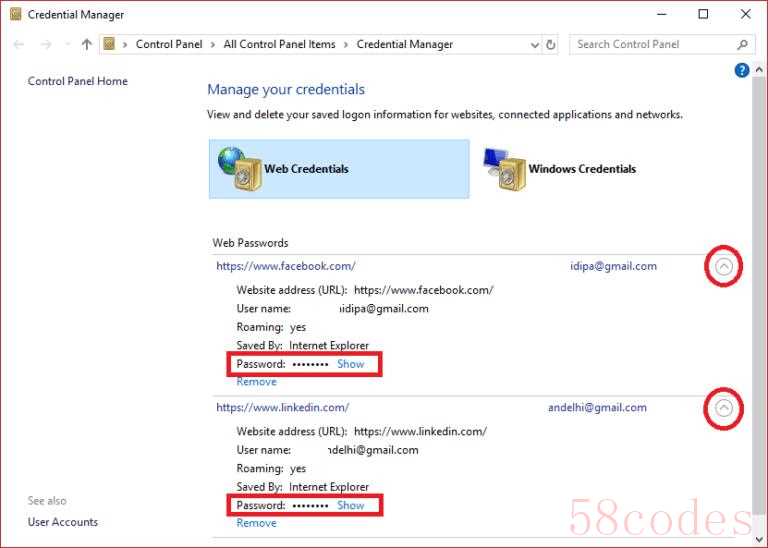Click the LinkedIn Website address URL value
Screen dimensions: 768x548
420,432
